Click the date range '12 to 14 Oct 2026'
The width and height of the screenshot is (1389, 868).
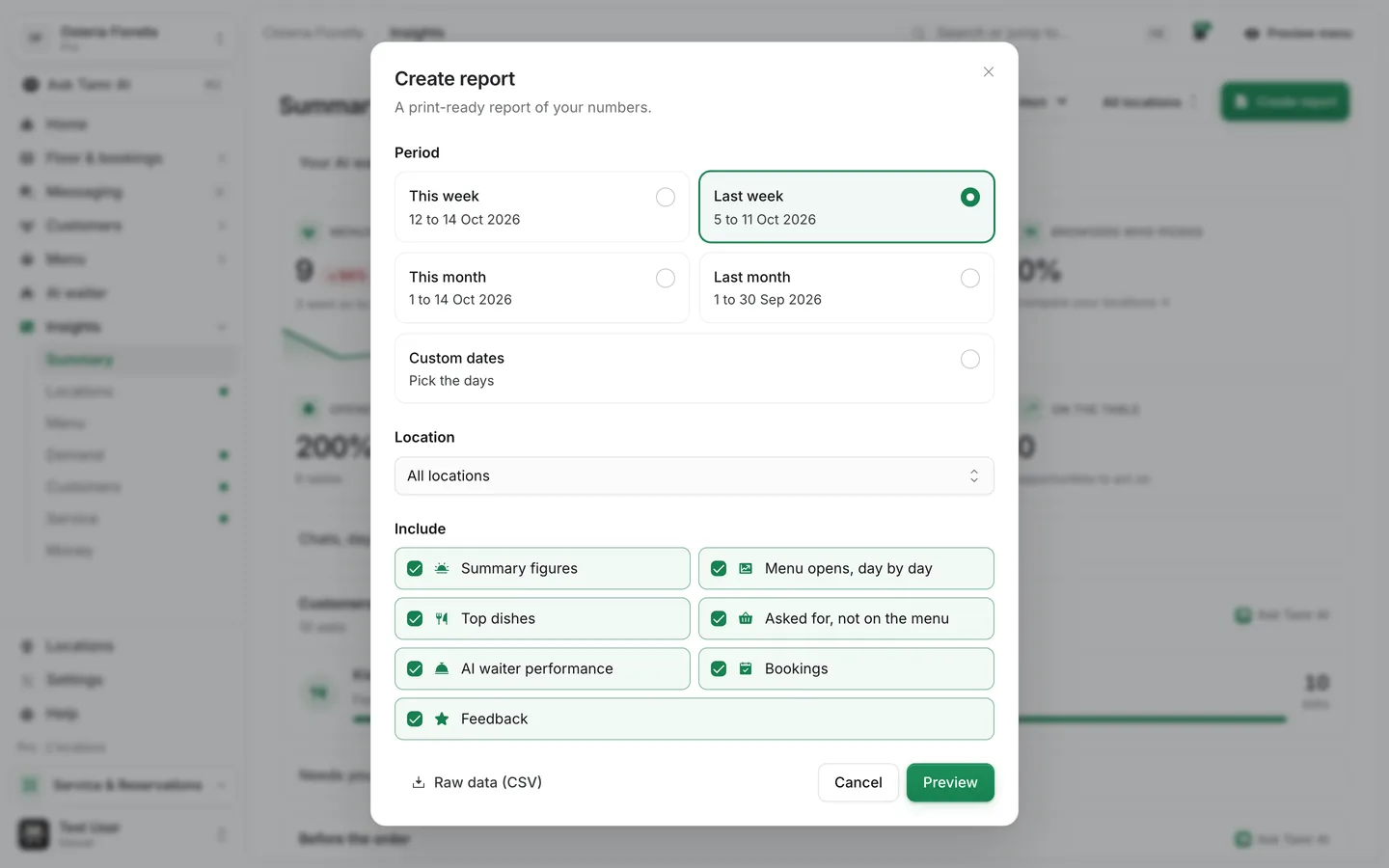[x=464, y=219]
